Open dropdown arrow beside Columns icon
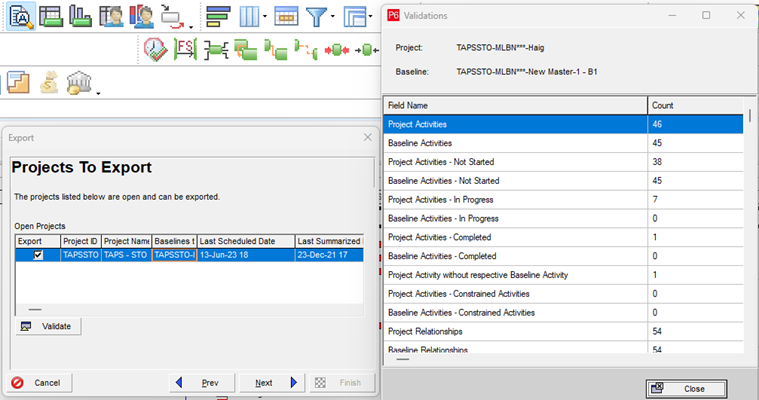The image size is (759, 400). coord(264,18)
